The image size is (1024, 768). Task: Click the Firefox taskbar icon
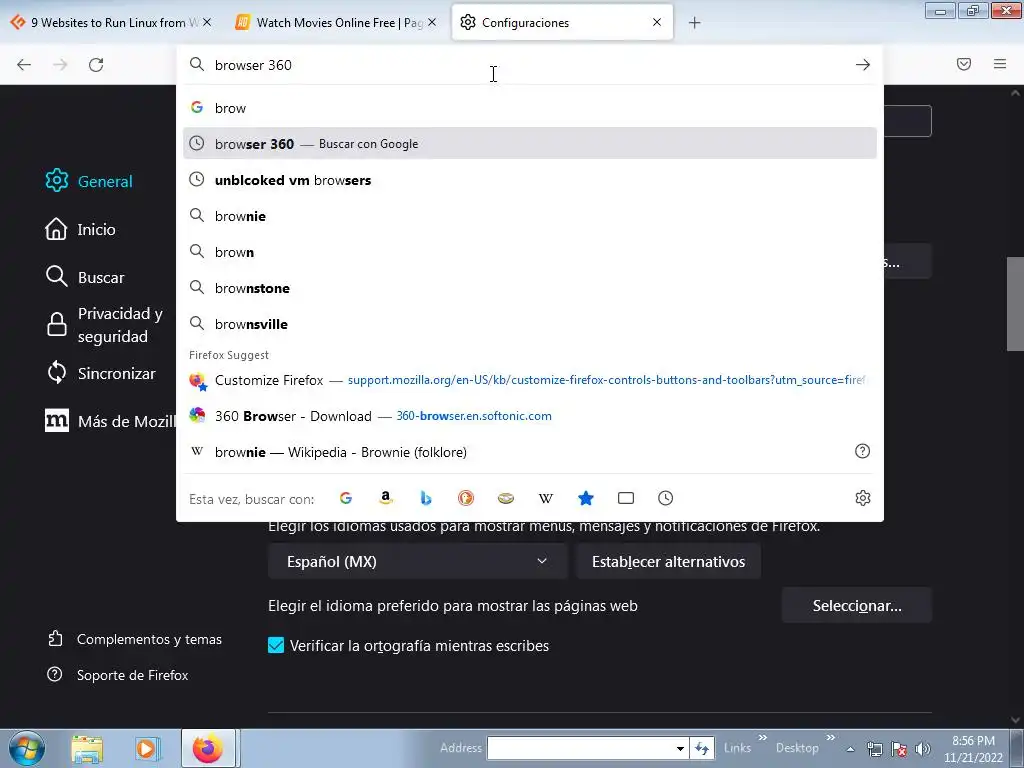(x=208, y=748)
